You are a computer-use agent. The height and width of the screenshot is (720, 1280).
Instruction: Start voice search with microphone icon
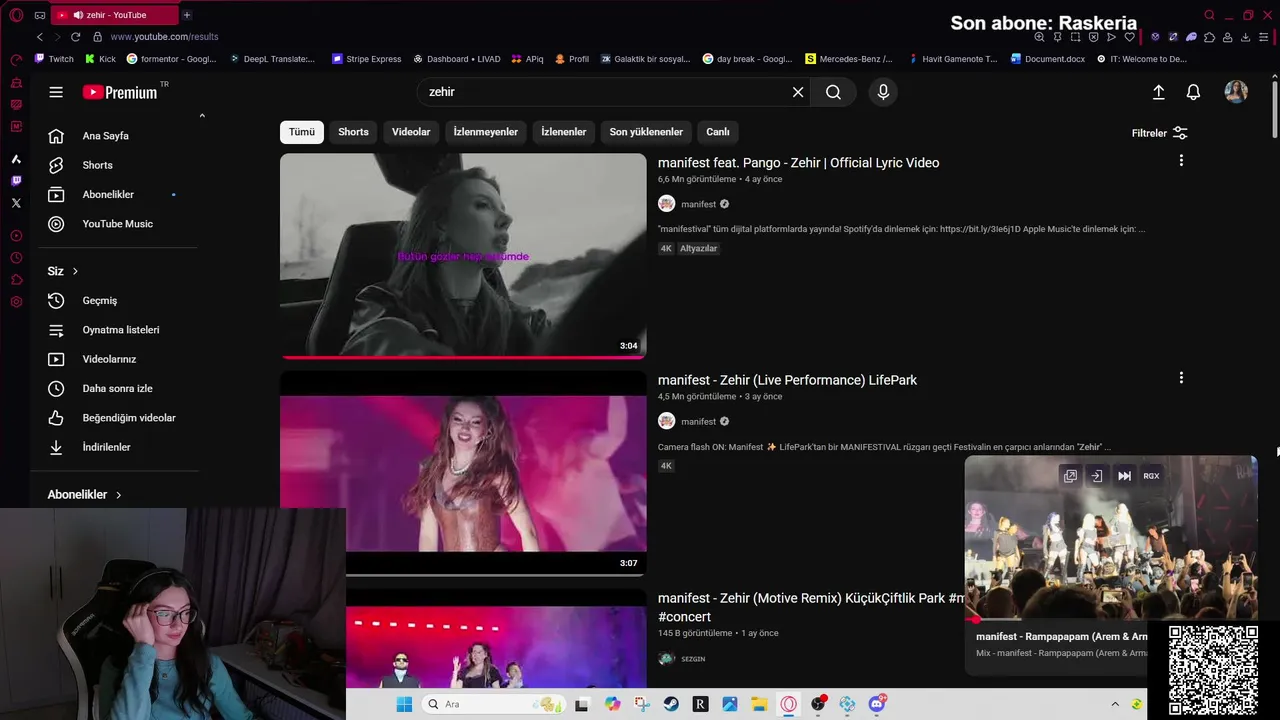point(883,92)
